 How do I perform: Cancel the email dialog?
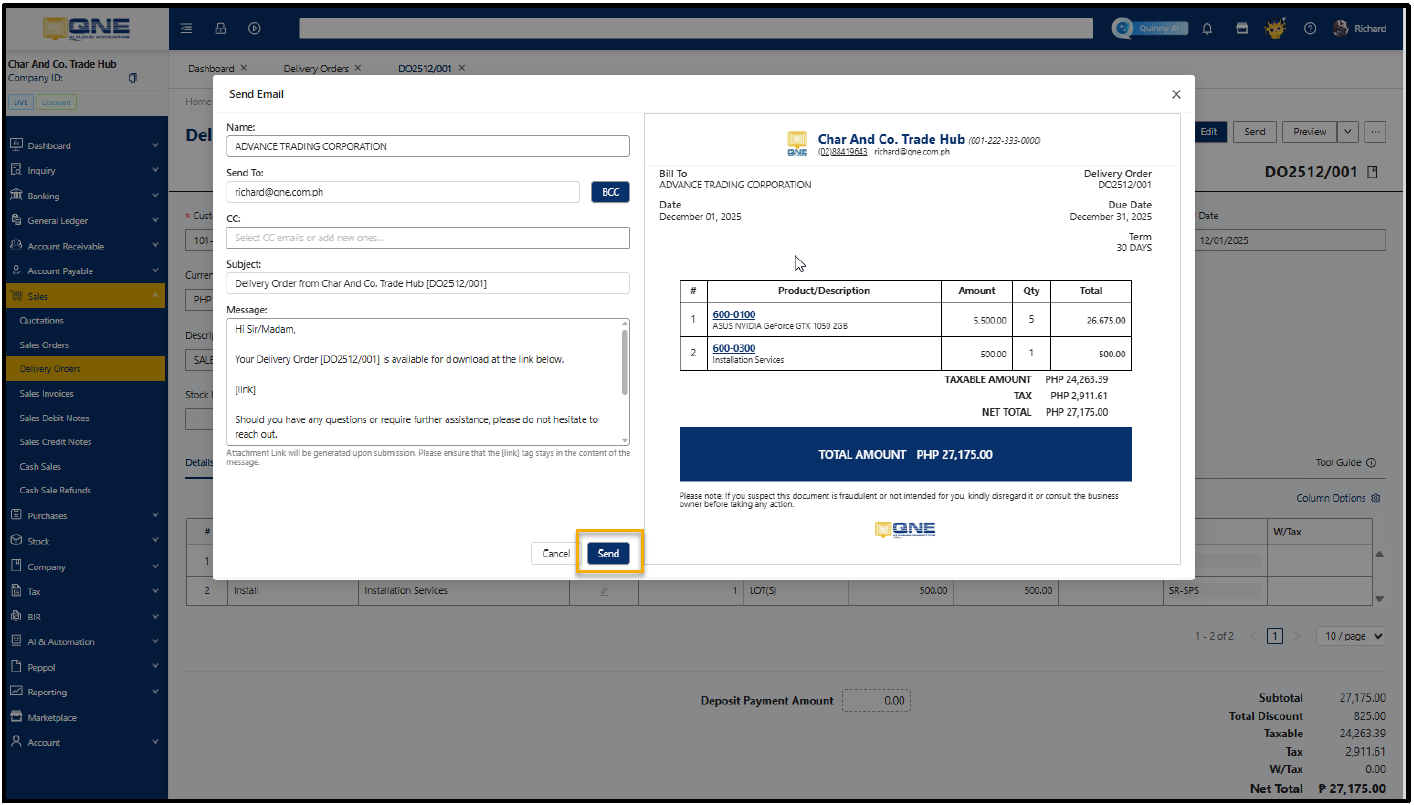(556, 553)
